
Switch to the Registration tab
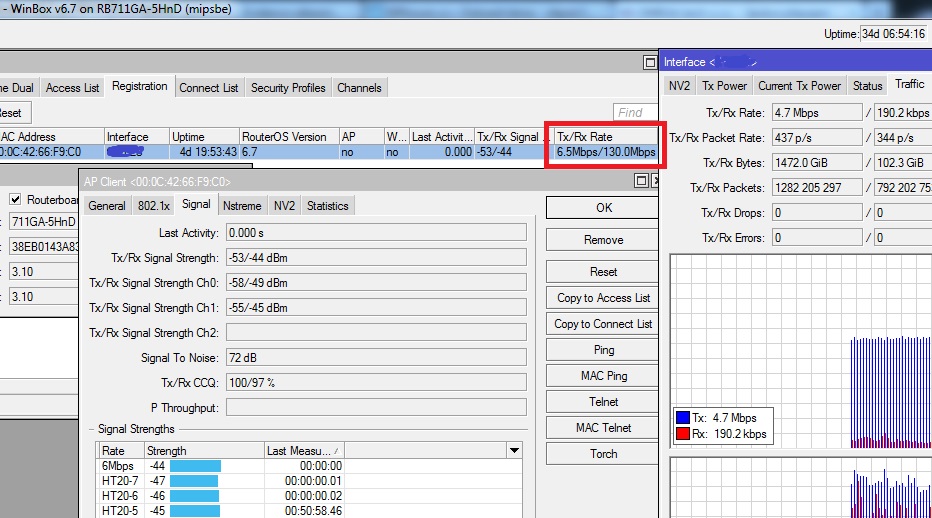click(x=140, y=86)
